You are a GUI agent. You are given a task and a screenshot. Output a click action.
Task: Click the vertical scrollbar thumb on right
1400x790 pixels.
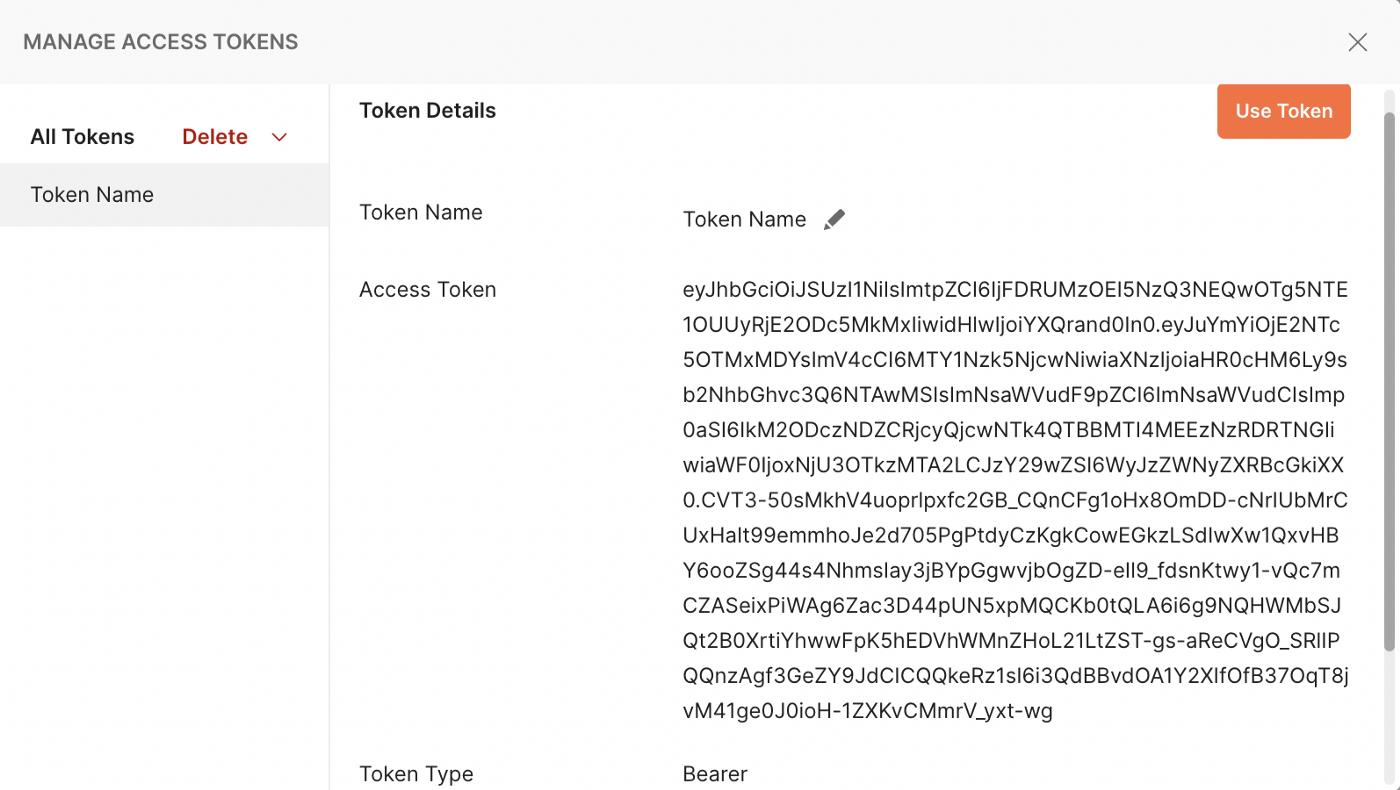[x=1389, y=380]
